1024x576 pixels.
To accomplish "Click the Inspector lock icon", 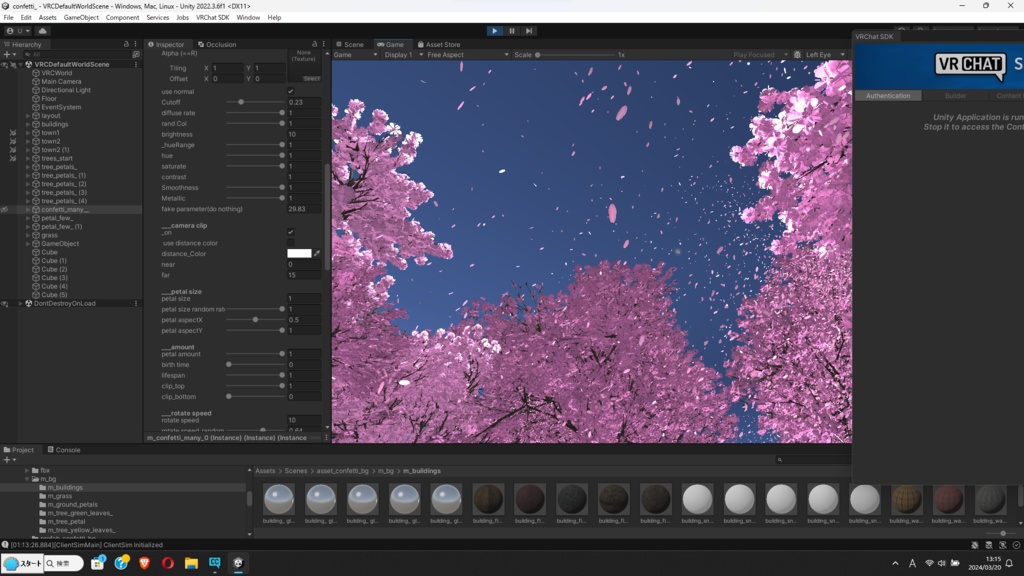I will click(314, 44).
